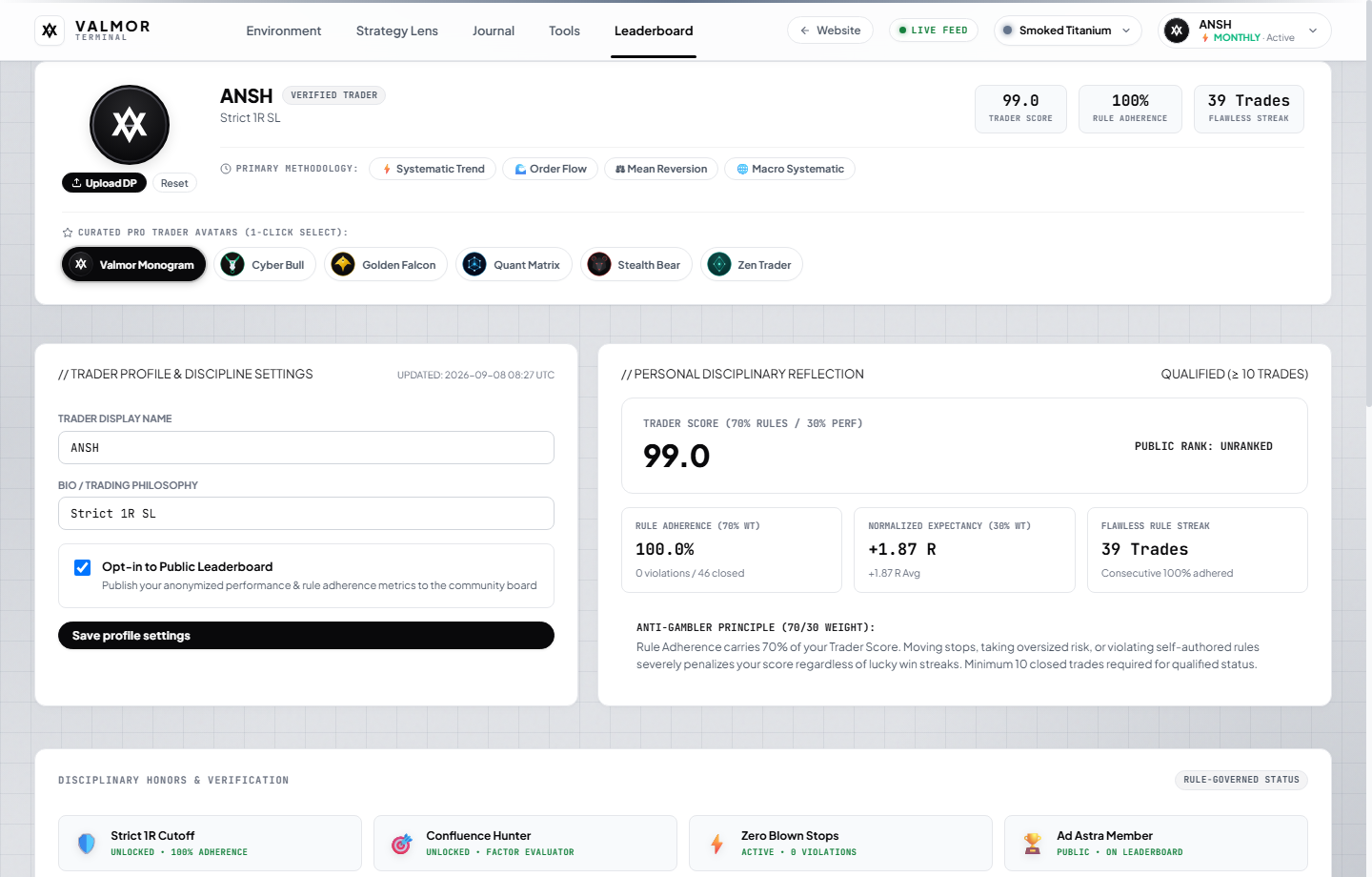
Task: Open the Smoked Titanium theme dropdown
Action: point(1067,31)
